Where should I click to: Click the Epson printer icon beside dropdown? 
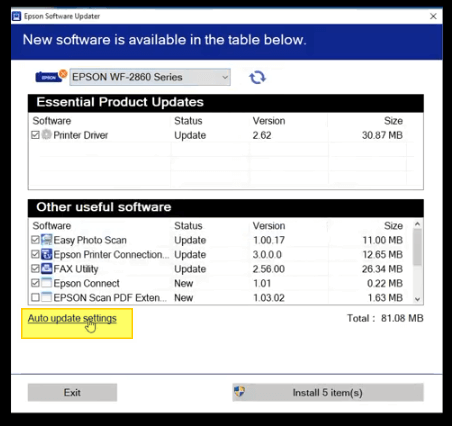(51, 76)
